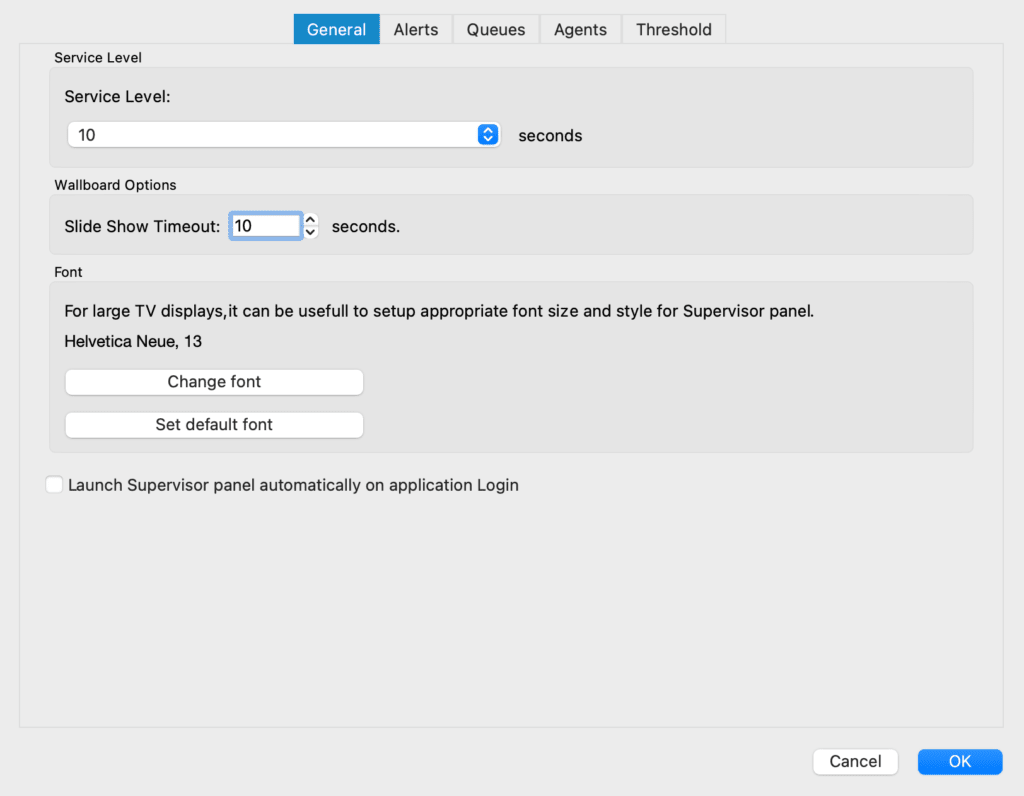Decrease Slide Show Timeout with down arrow
Image resolution: width=1024 pixels, height=796 pixels.
(x=311, y=232)
